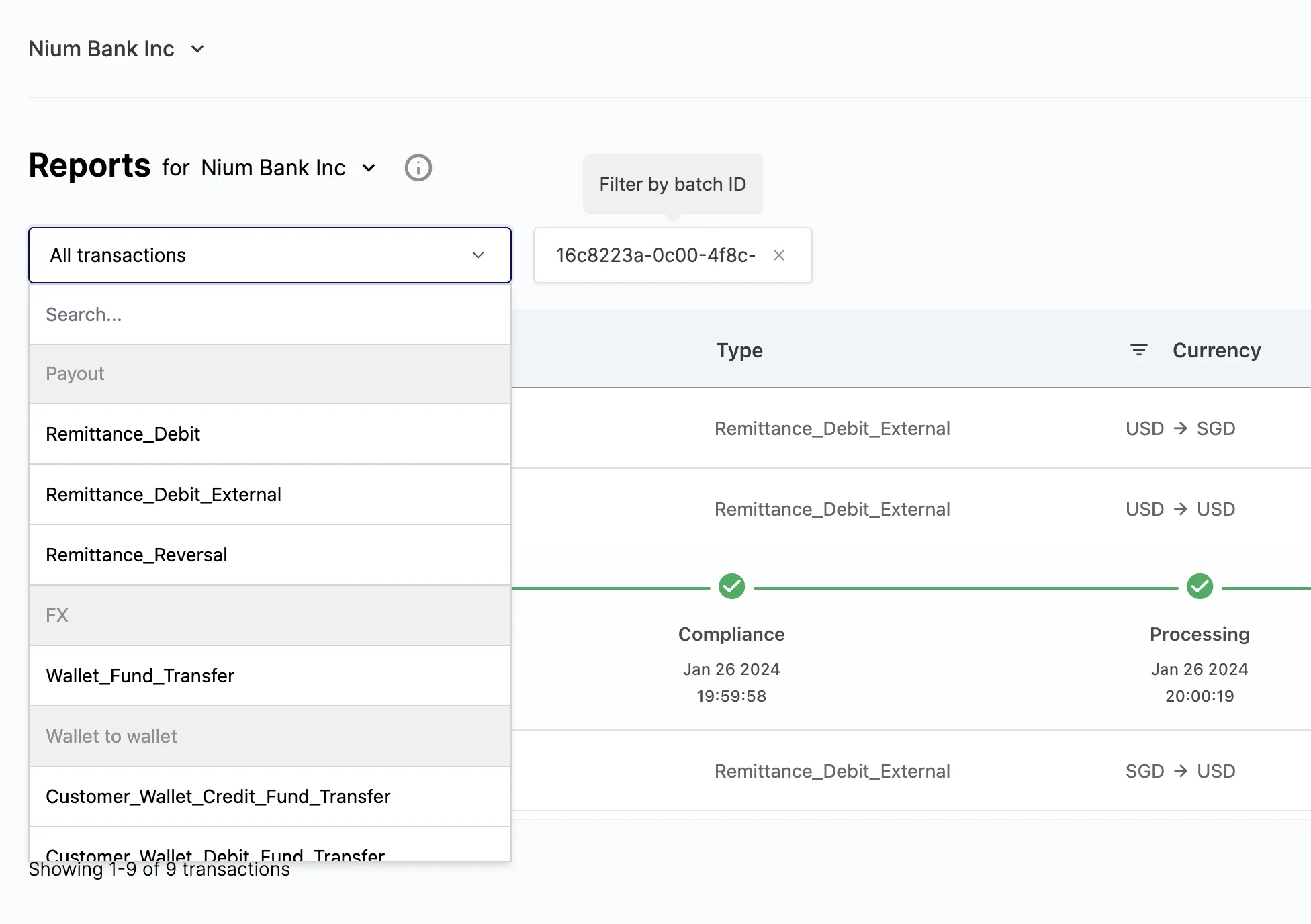
Task: Open the Reports for Nium Bank Inc chevron
Action: 369,168
